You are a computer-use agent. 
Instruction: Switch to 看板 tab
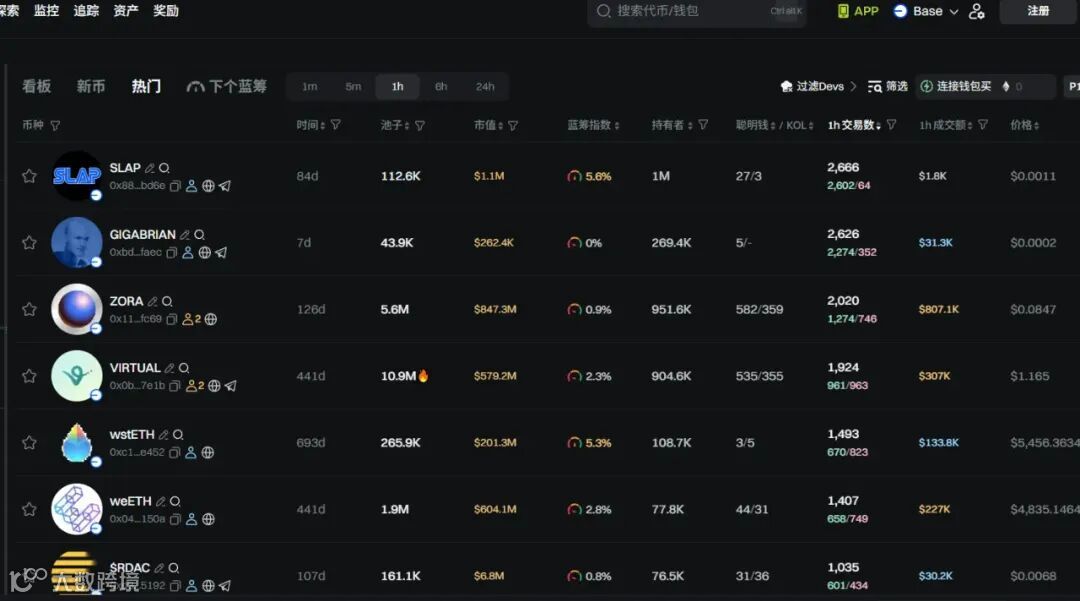[37, 86]
